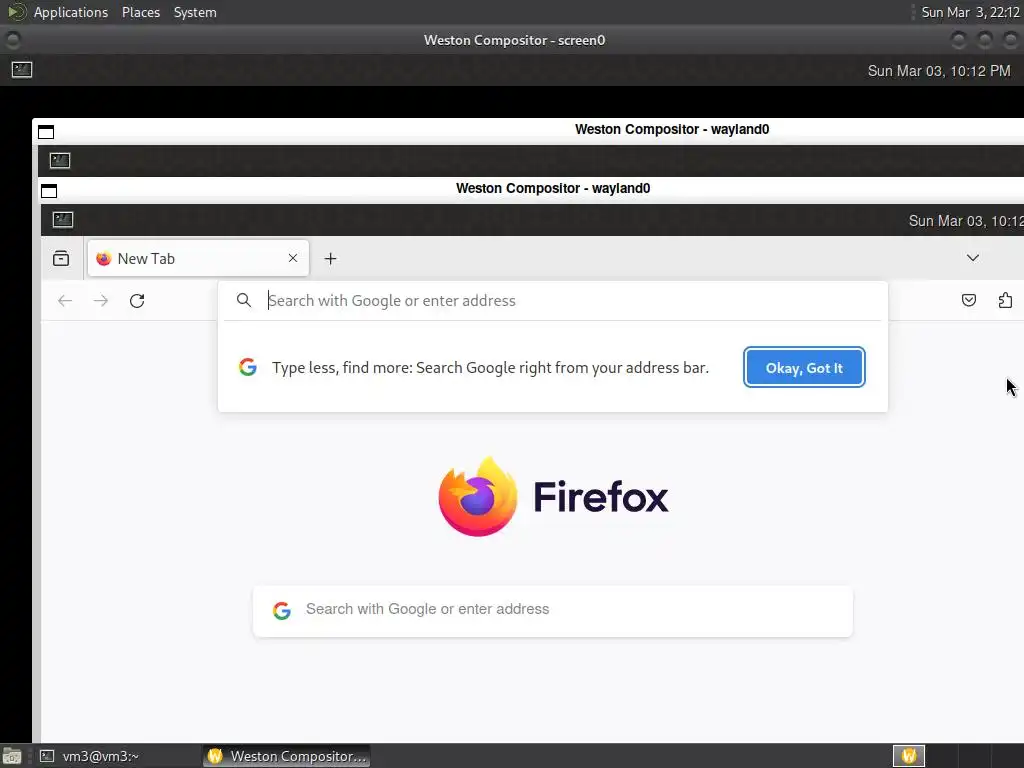Select the New Tab tab
The width and height of the screenshot is (1024, 768).
point(198,259)
